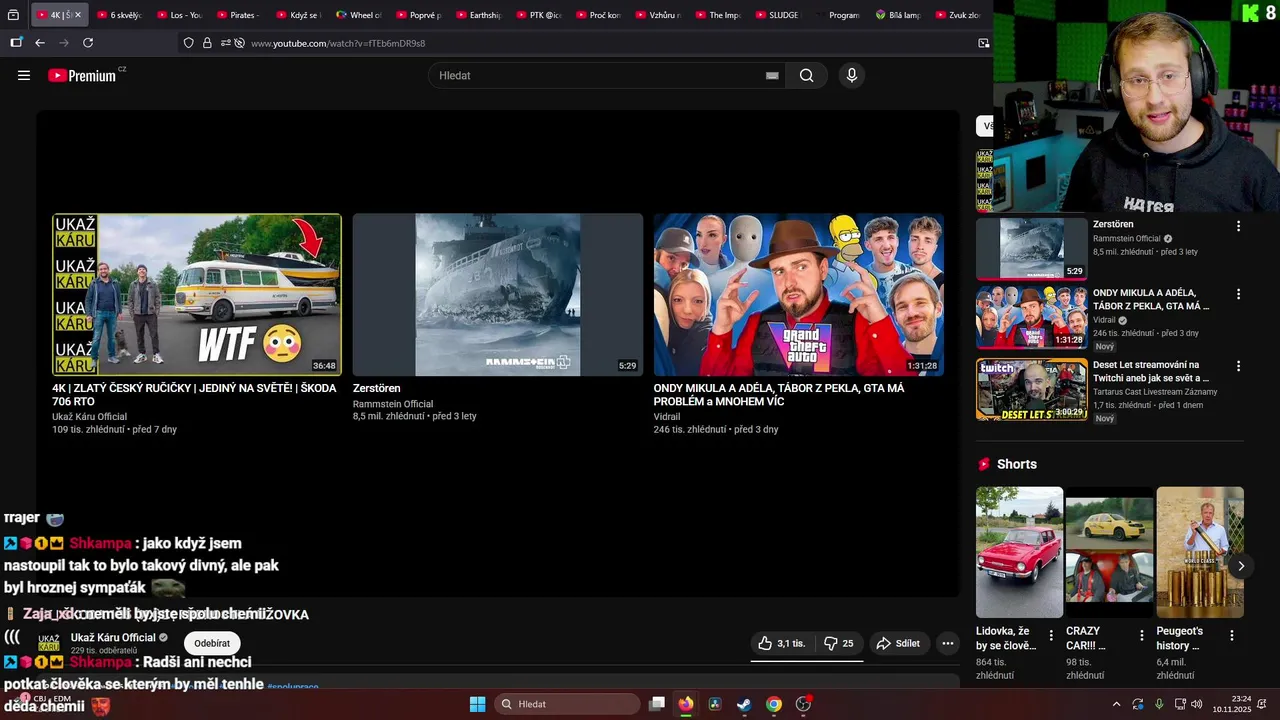Open Firefox from the taskbar
Image resolution: width=1280 pixels, height=720 pixels.
686,704
